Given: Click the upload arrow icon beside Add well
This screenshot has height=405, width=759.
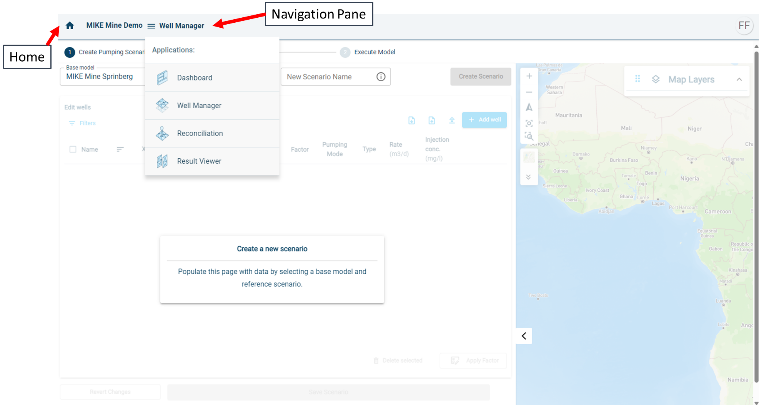Looking at the screenshot, I should point(452,120).
